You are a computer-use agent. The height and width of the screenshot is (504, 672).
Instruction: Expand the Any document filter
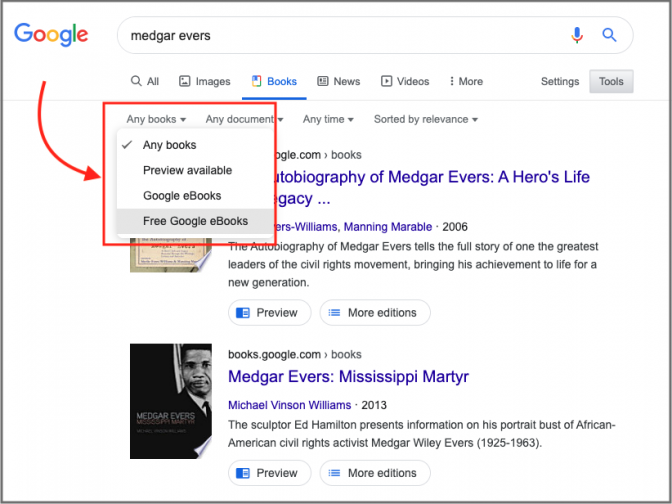[x=244, y=119]
